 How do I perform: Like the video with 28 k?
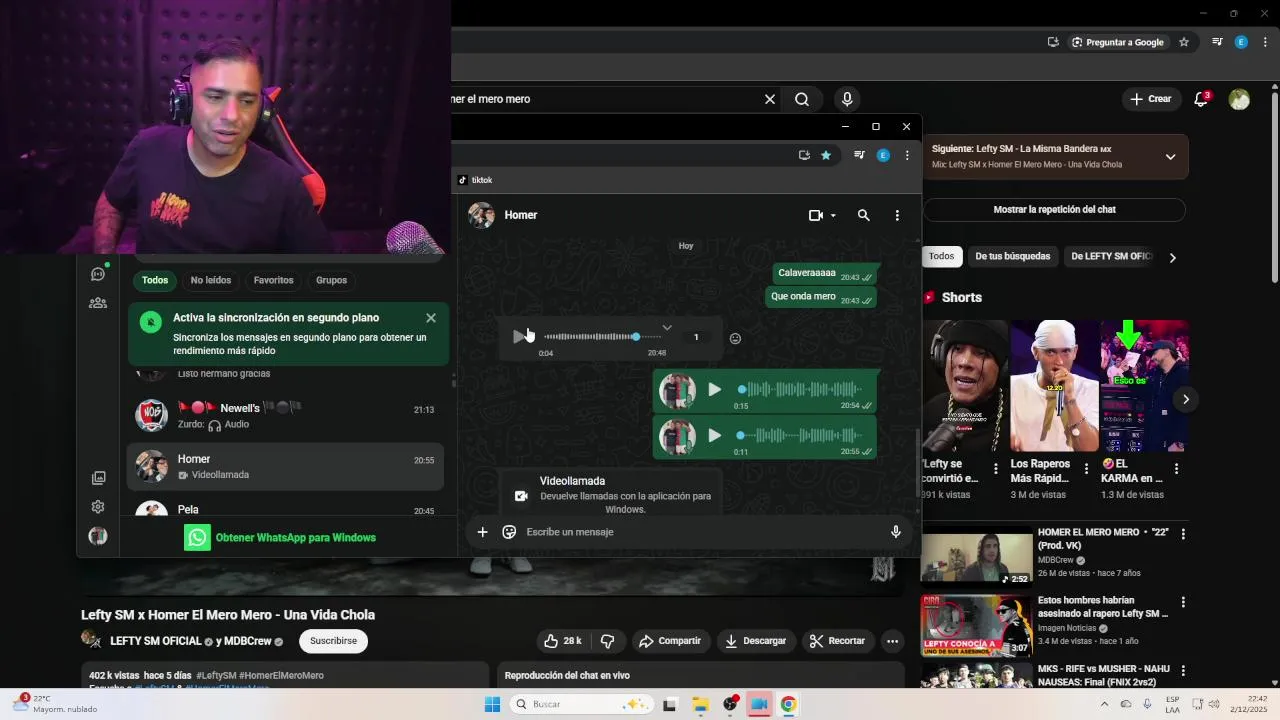point(563,641)
